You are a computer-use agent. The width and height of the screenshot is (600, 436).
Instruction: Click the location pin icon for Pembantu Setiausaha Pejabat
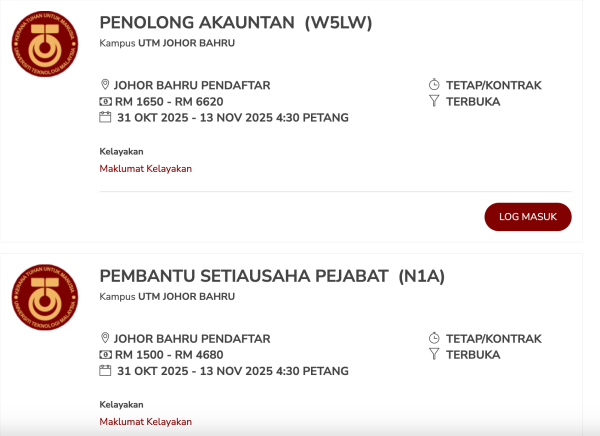click(x=105, y=338)
